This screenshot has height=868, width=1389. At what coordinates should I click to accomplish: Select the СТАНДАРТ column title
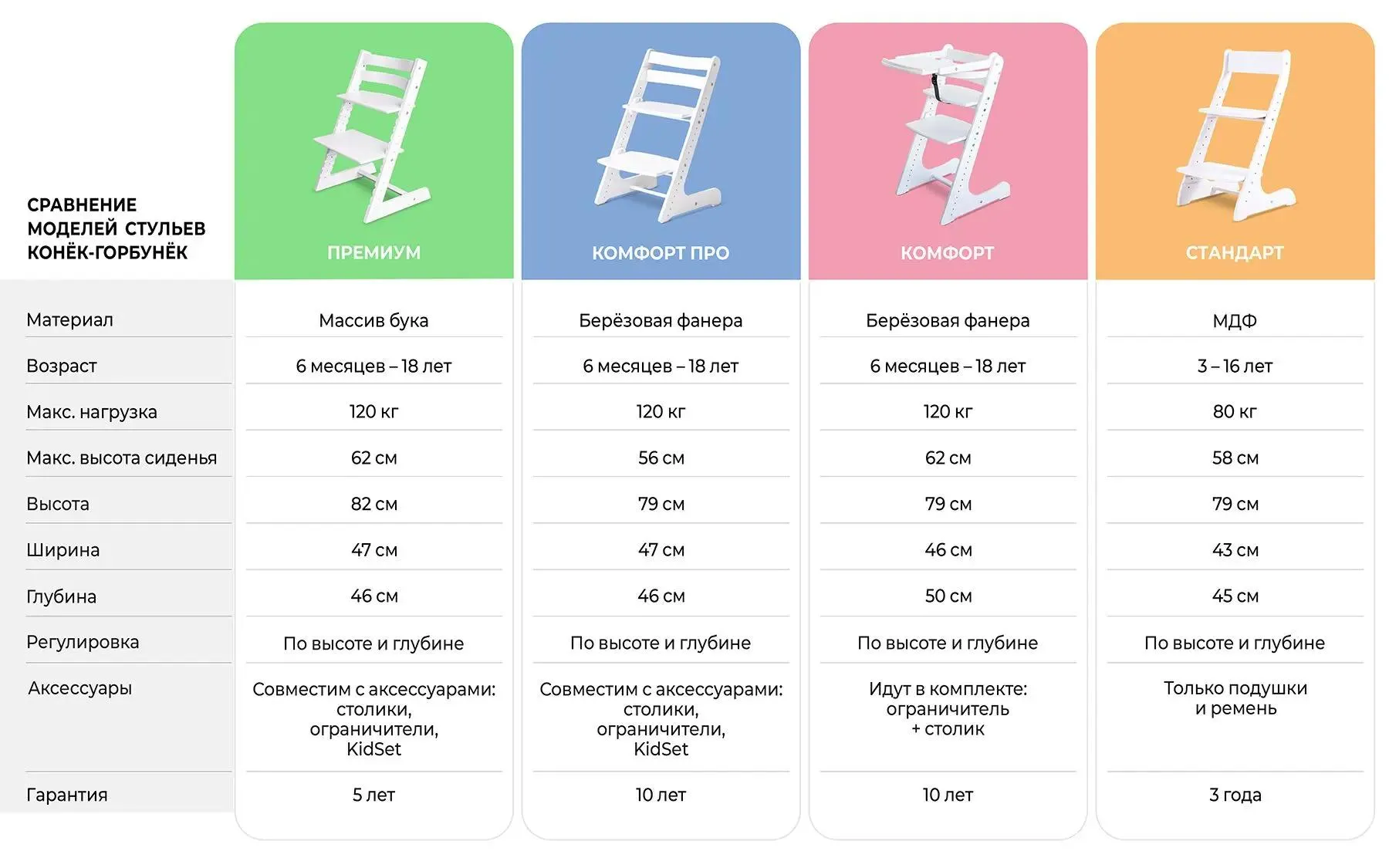tap(1235, 252)
